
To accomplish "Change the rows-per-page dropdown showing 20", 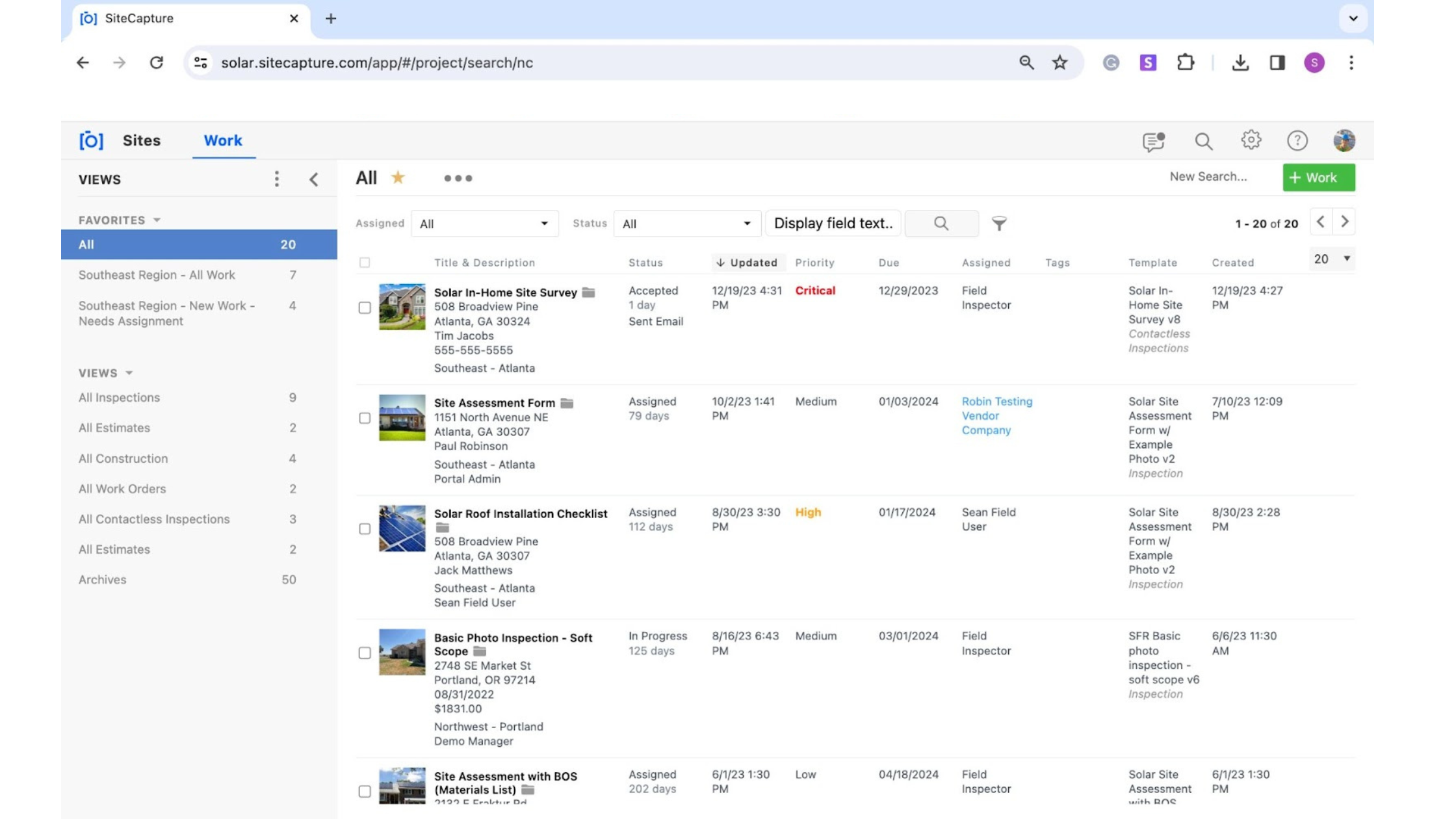I will click(x=1331, y=259).
